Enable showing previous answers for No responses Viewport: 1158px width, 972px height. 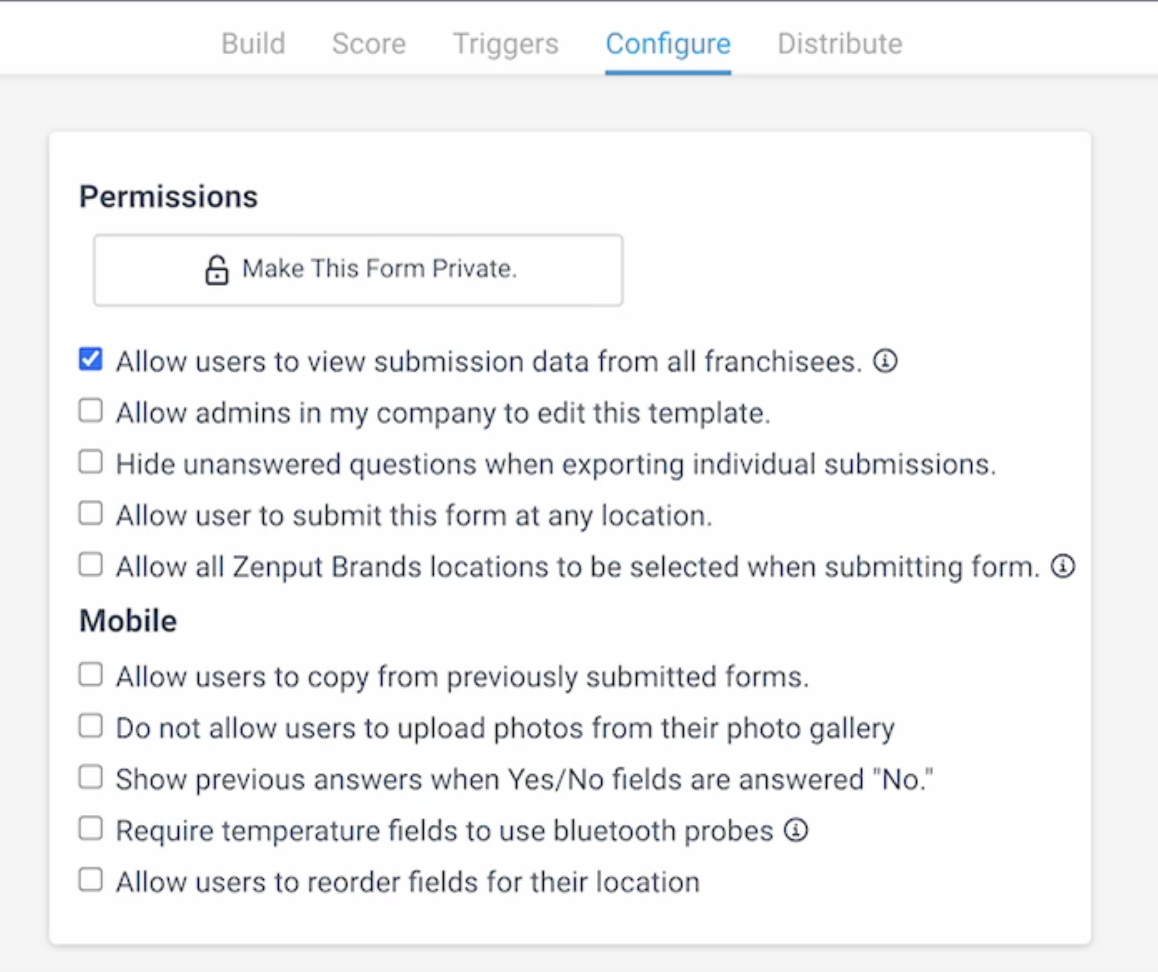point(90,777)
